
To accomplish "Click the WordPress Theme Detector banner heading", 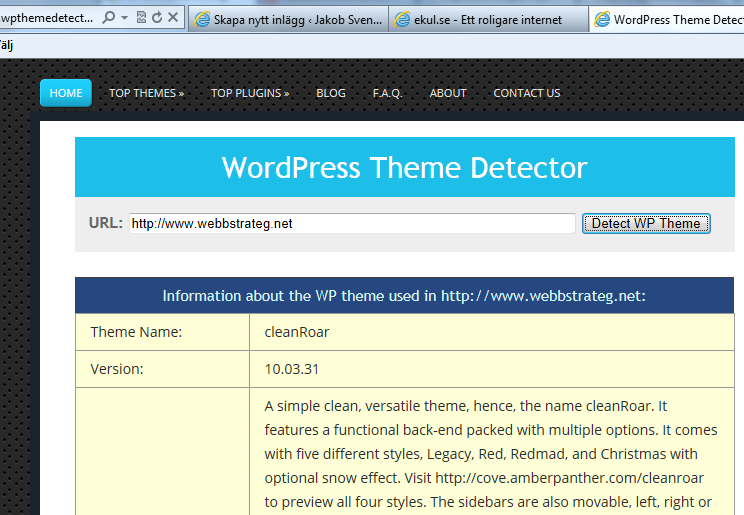I will click(x=405, y=168).
